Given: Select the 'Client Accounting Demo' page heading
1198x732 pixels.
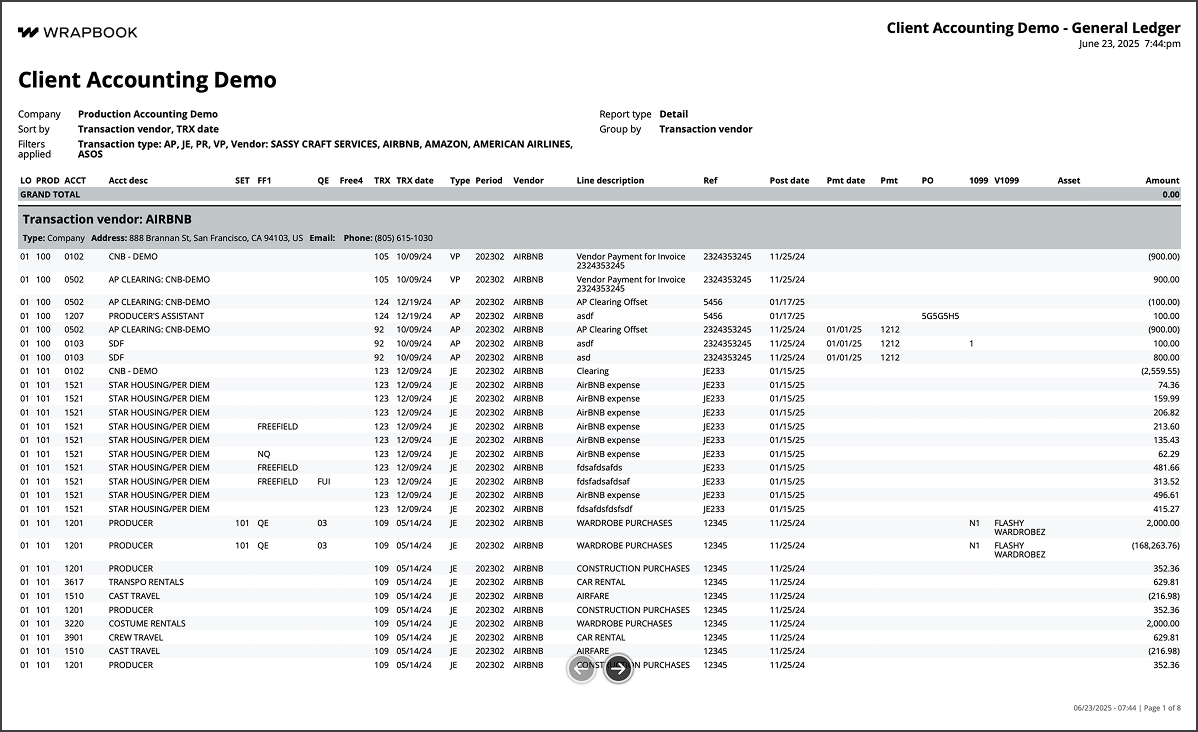Looking at the screenshot, I should click(147, 79).
